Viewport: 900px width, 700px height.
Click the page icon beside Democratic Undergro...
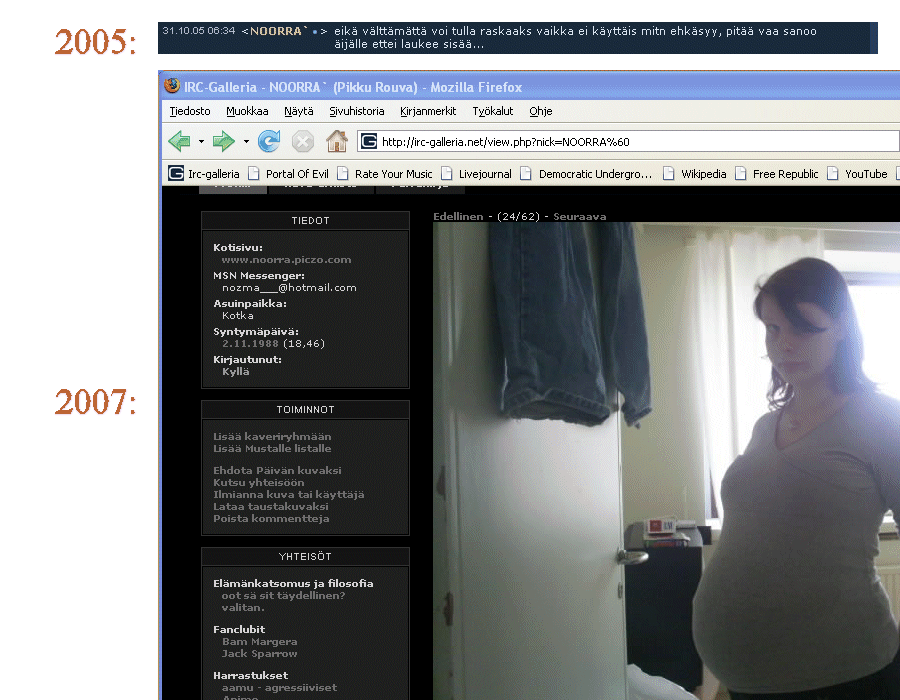point(526,173)
